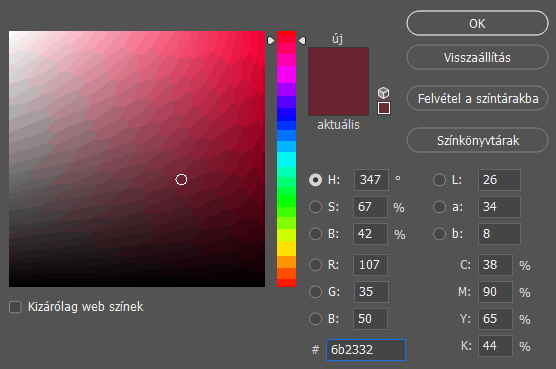This screenshot has height=369, width=556.
Task: Click the small web-safe color swatch
Action: coord(384,108)
